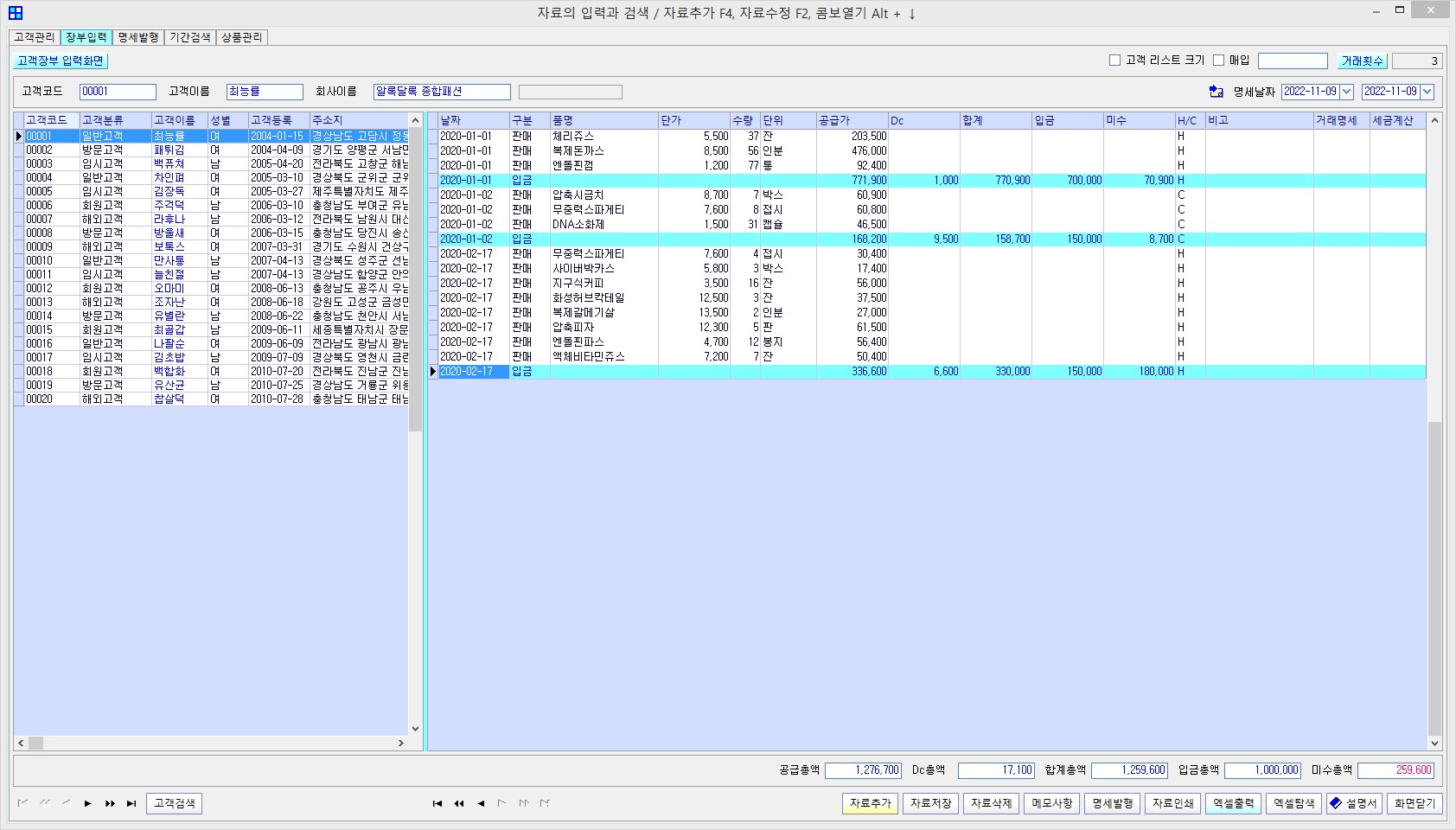
Task: Open the 상품관리 tab
Action: pyautogui.click(x=241, y=37)
